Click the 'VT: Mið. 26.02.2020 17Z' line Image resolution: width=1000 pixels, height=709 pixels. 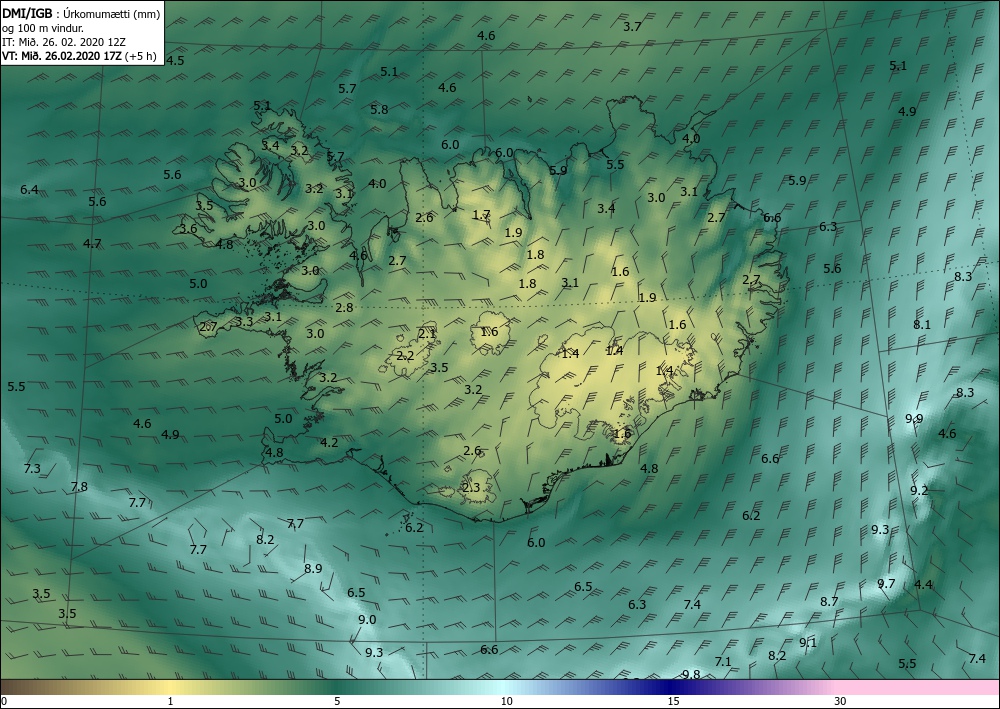pos(61,56)
